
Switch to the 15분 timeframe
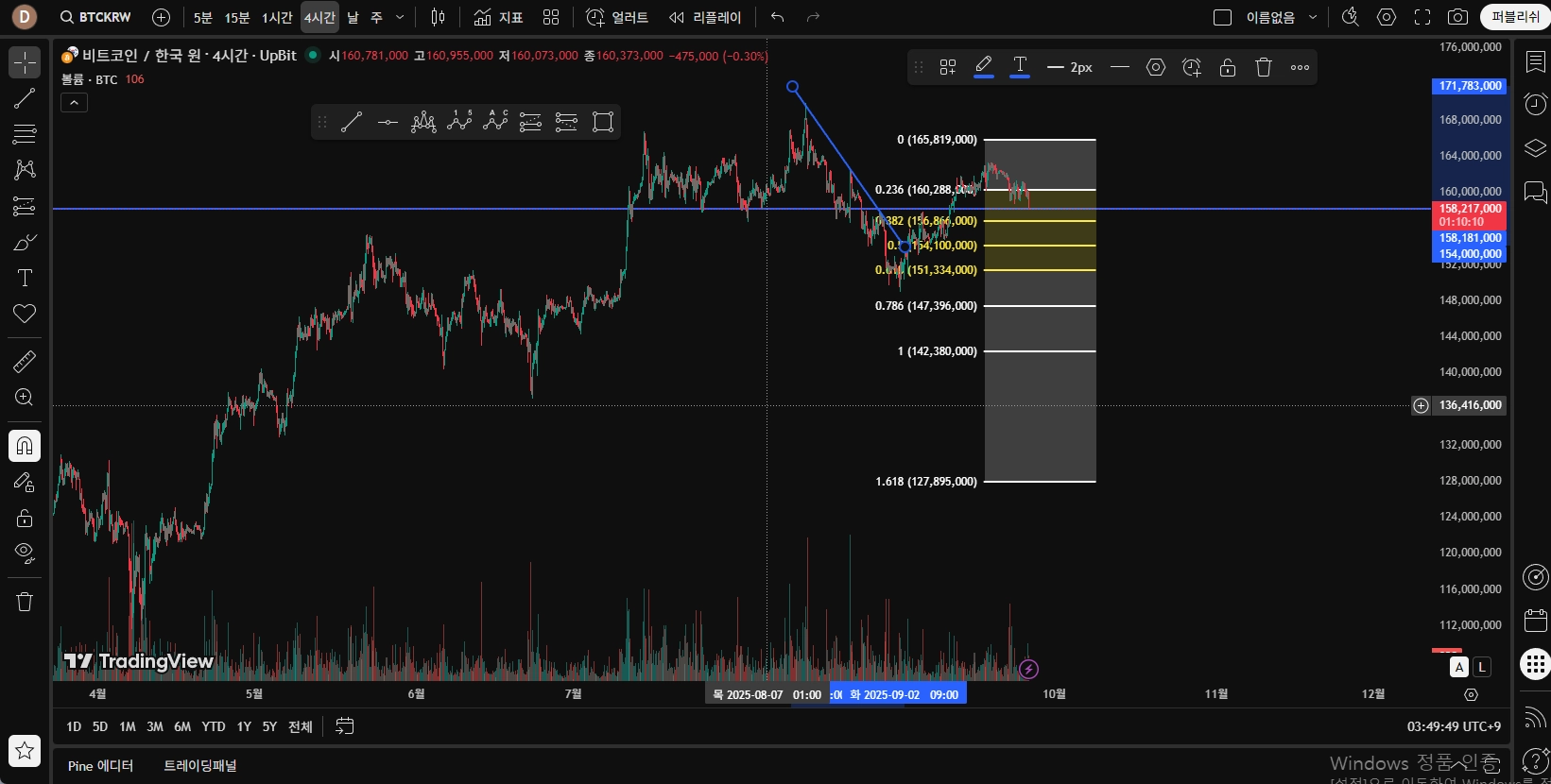[237, 17]
